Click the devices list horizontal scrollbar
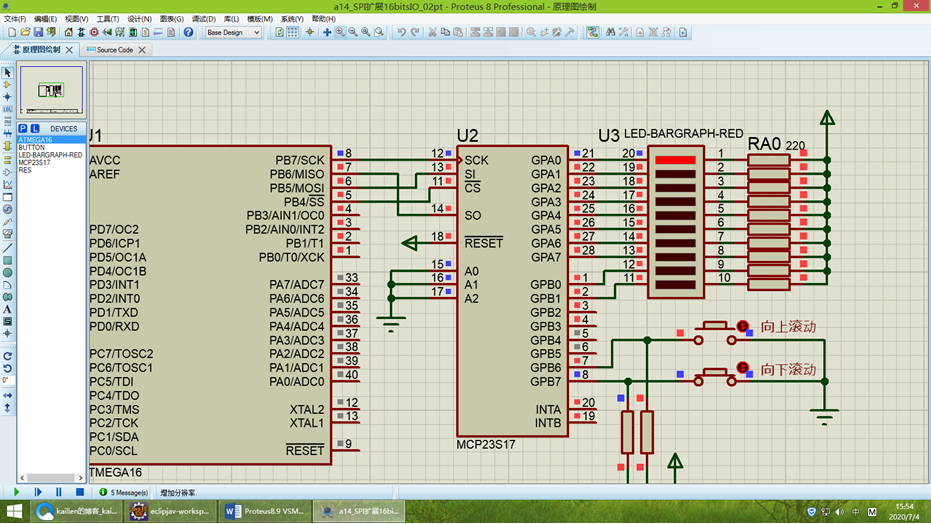931x524 pixels. pos(51,478)
